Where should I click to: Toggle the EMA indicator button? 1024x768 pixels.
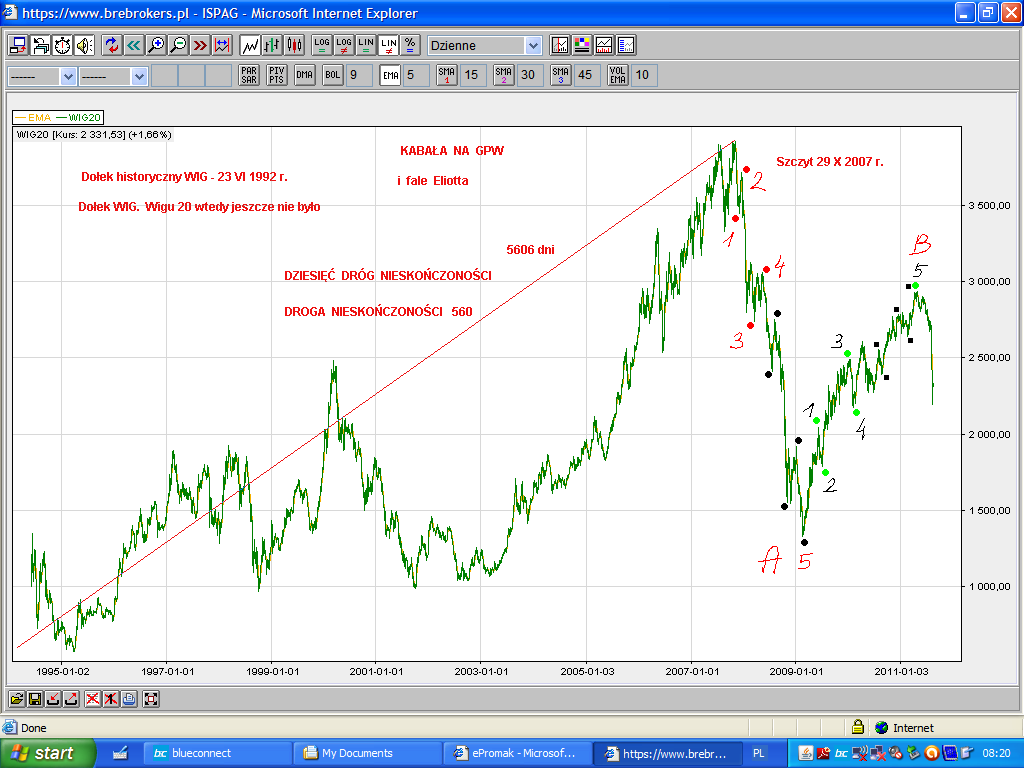[x=391, y=75]
